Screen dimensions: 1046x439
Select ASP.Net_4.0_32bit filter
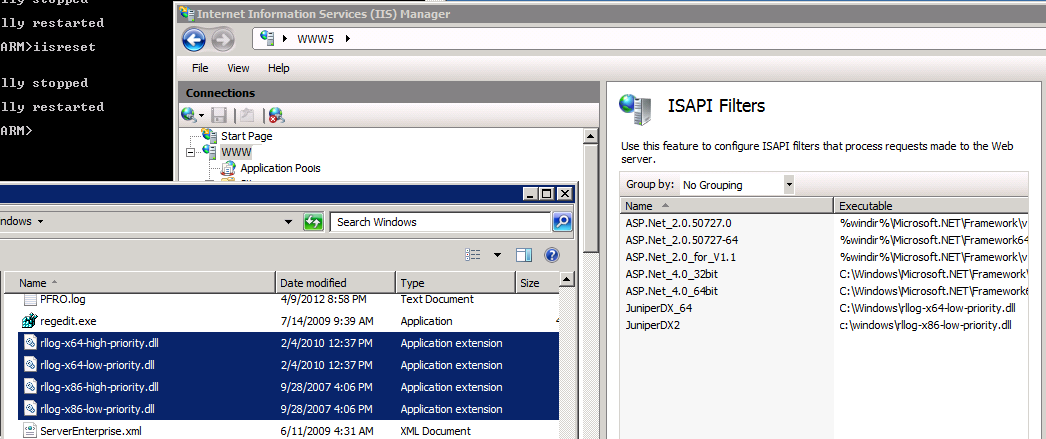click(x=671, y=274)
